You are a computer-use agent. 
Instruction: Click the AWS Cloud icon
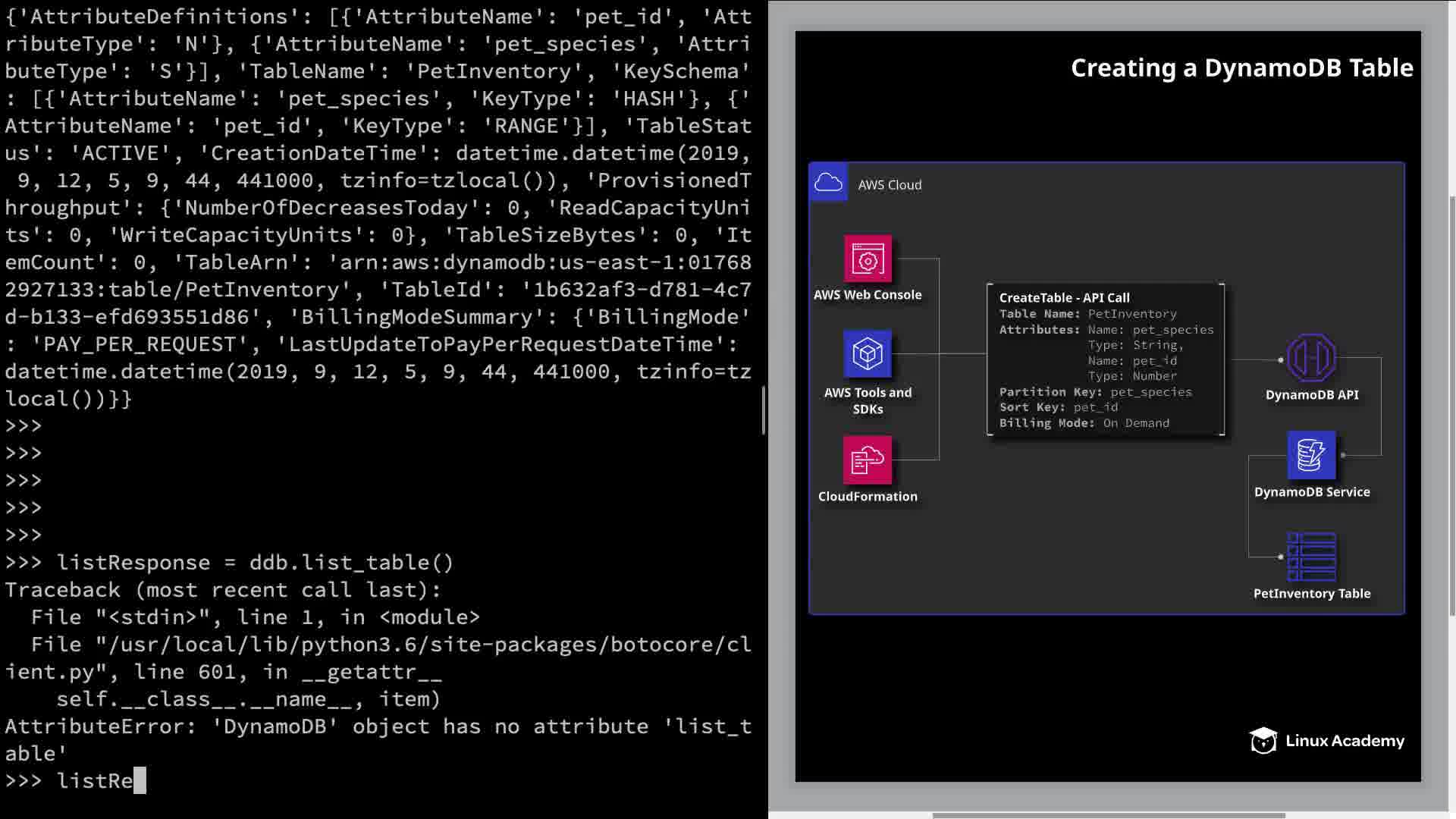click(x=828, y=183)
